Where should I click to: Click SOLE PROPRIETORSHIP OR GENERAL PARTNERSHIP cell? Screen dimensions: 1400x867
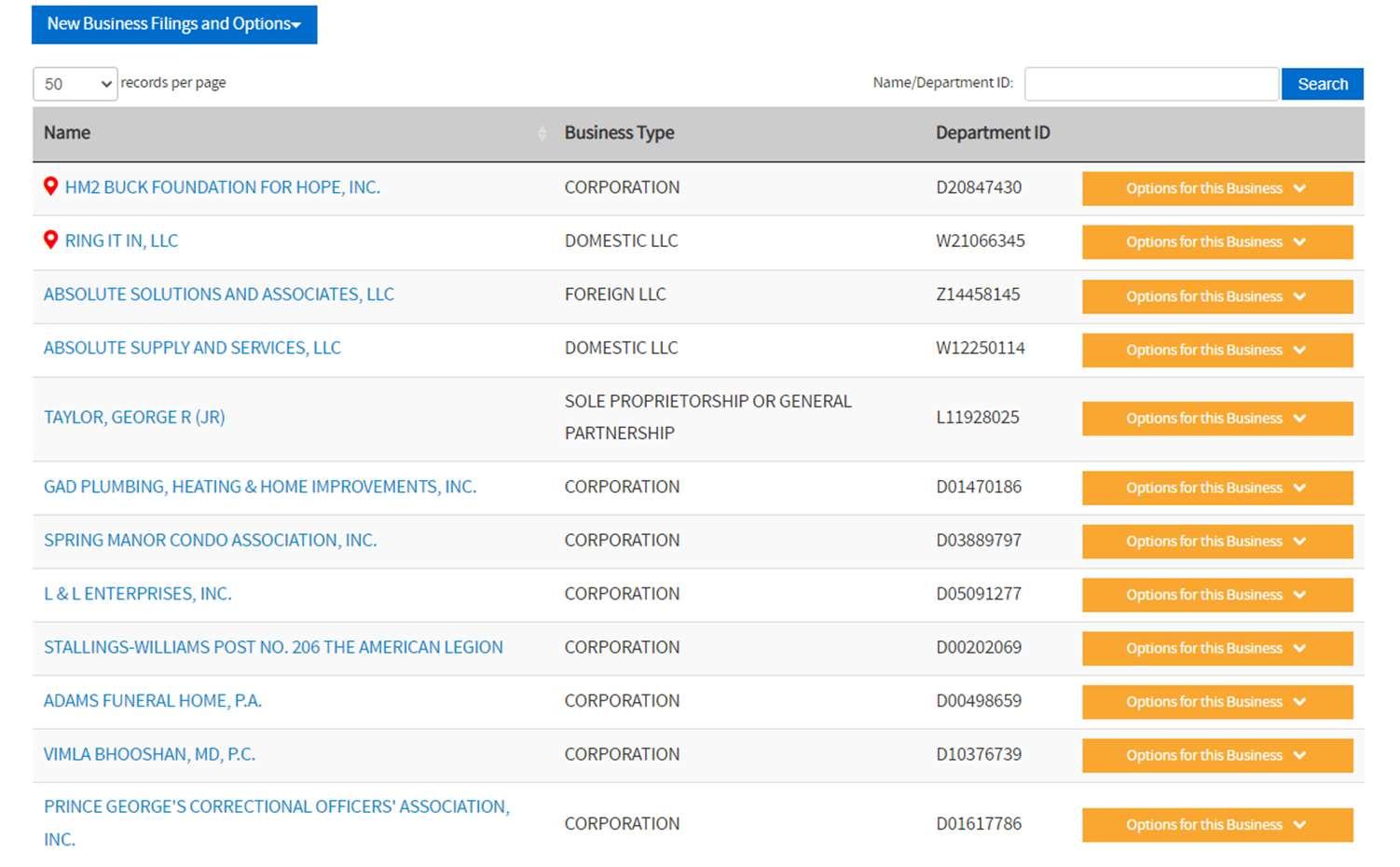[708, 418]
